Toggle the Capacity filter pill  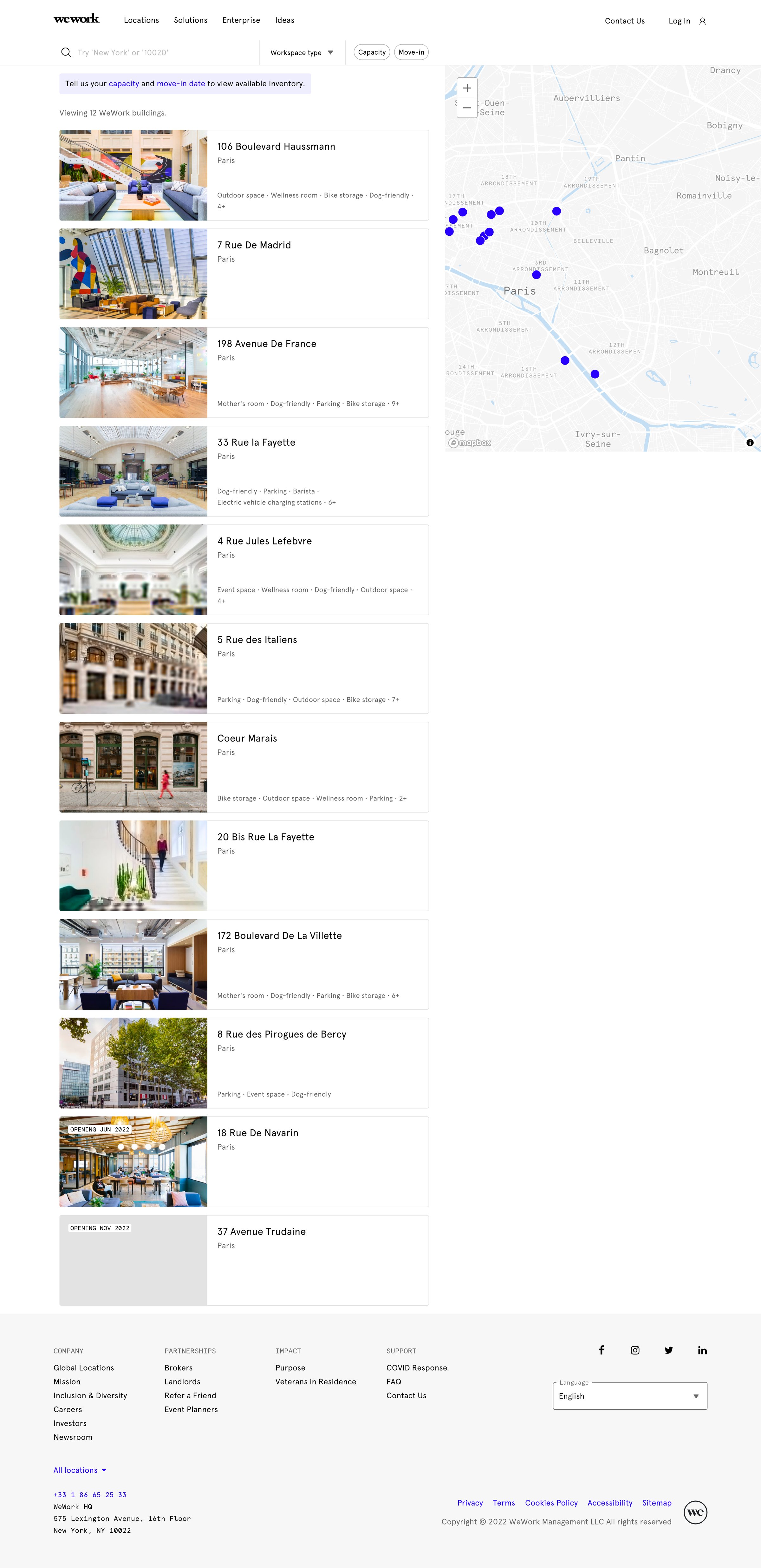(372, 52)
